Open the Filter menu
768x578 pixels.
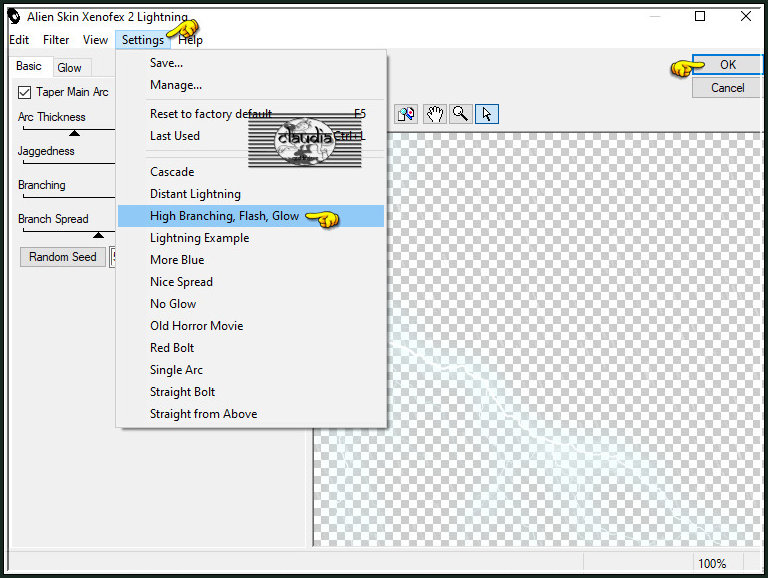point(56,40)
